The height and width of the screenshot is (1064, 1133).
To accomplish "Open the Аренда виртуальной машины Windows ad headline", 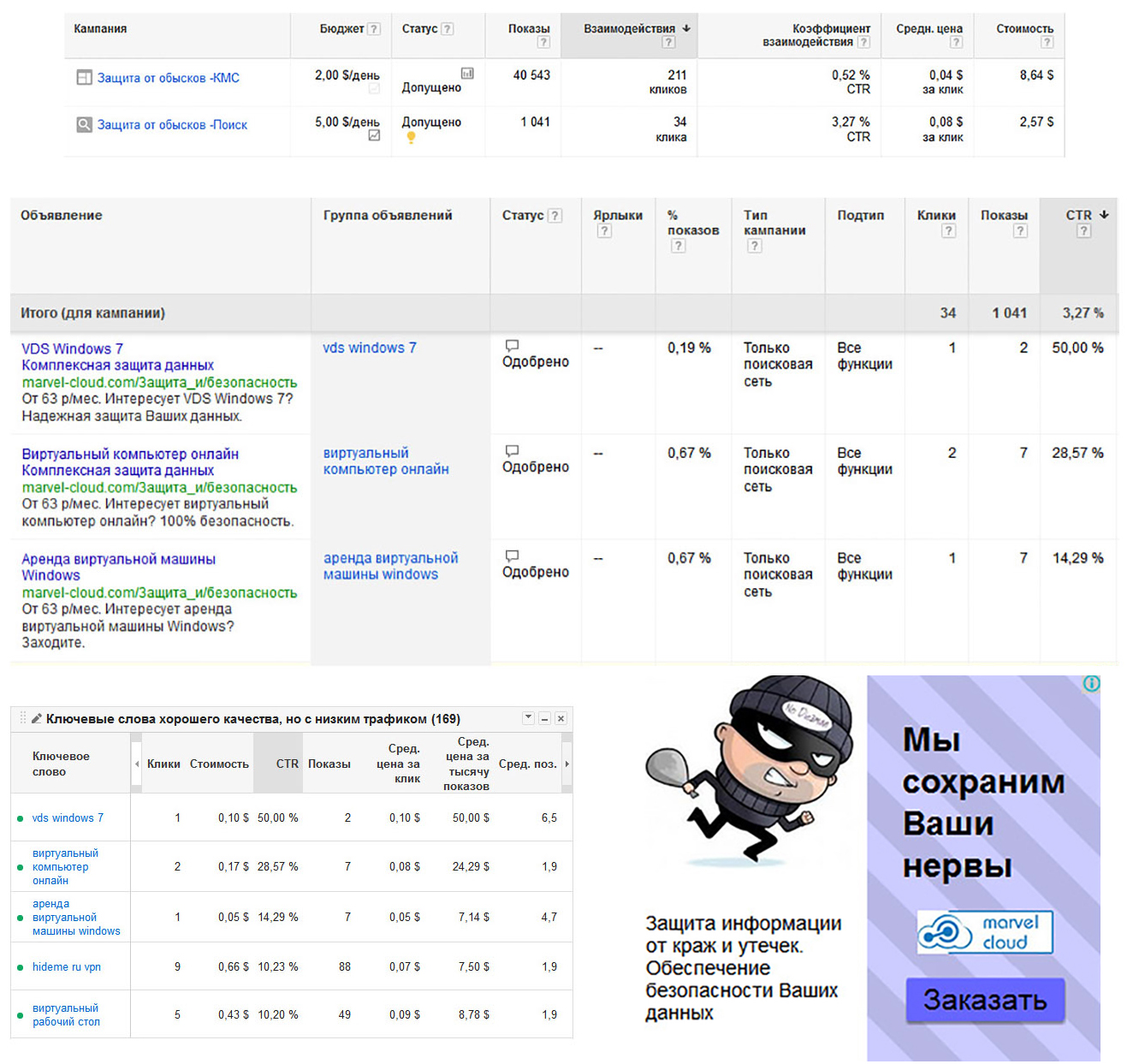I will (x=118, y=568).
